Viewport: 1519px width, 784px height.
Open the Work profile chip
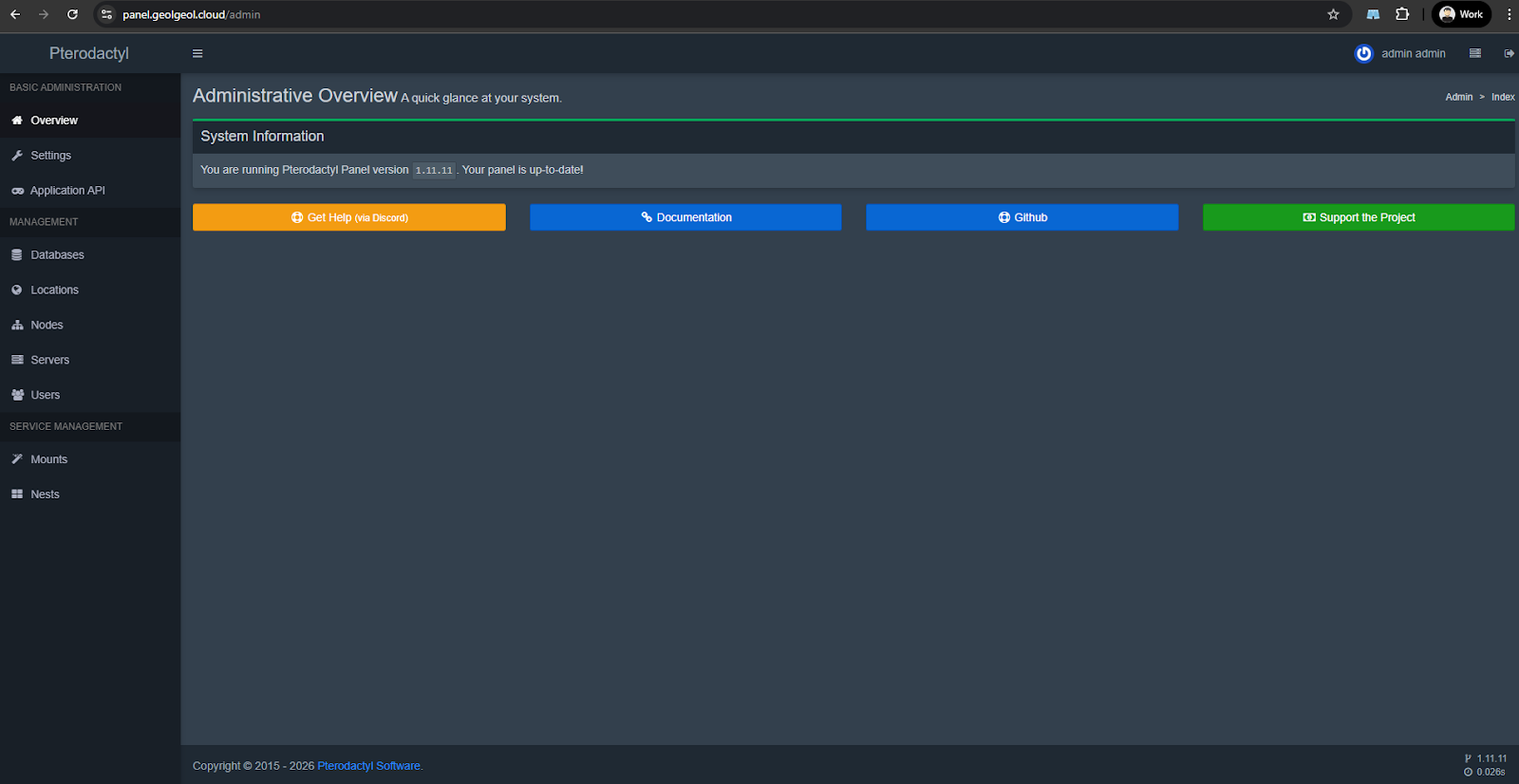pyautogui.click(x=1461, y=14)
